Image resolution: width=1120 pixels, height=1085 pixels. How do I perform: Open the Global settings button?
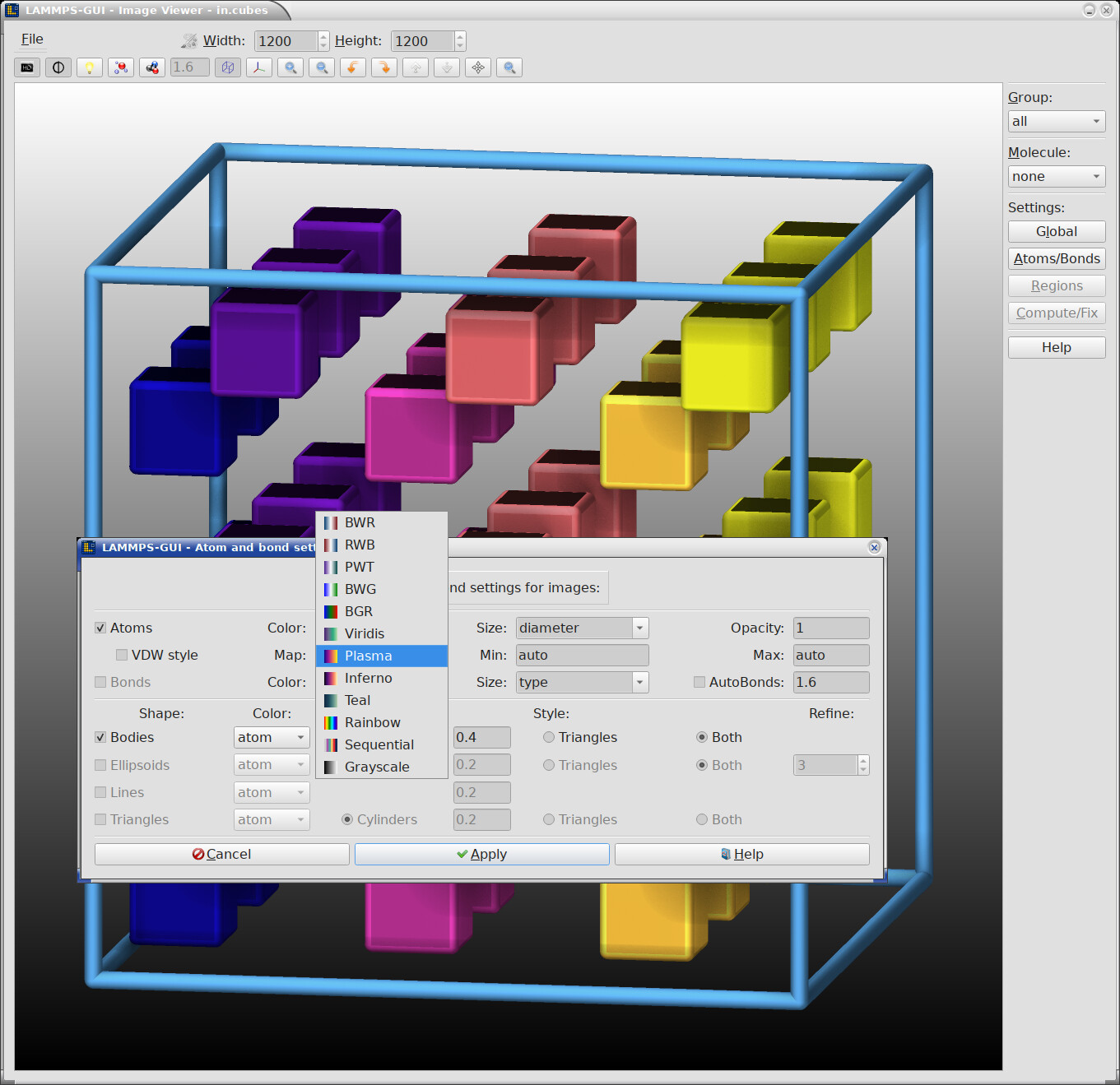(1056, 232)
